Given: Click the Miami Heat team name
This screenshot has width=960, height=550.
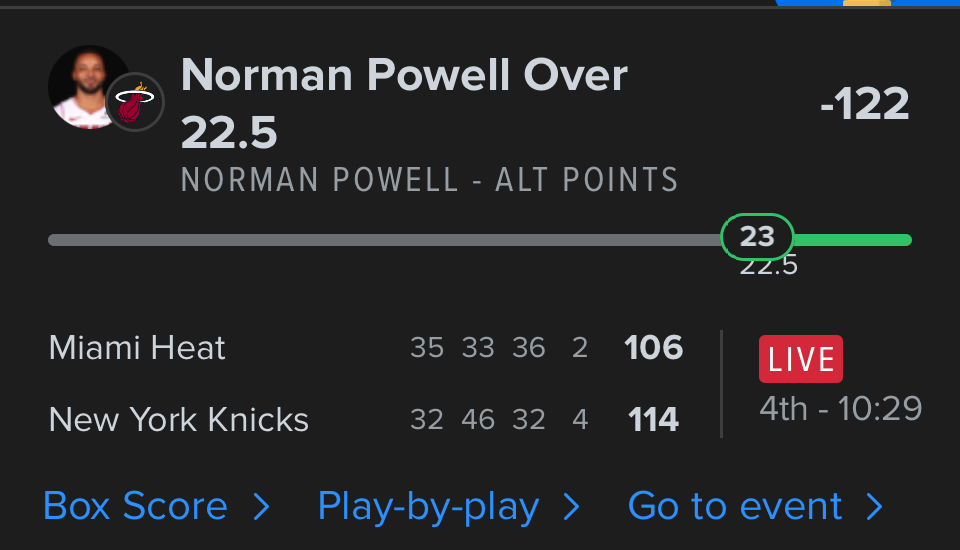Looking at the screenshot, I should coord(137,348).
